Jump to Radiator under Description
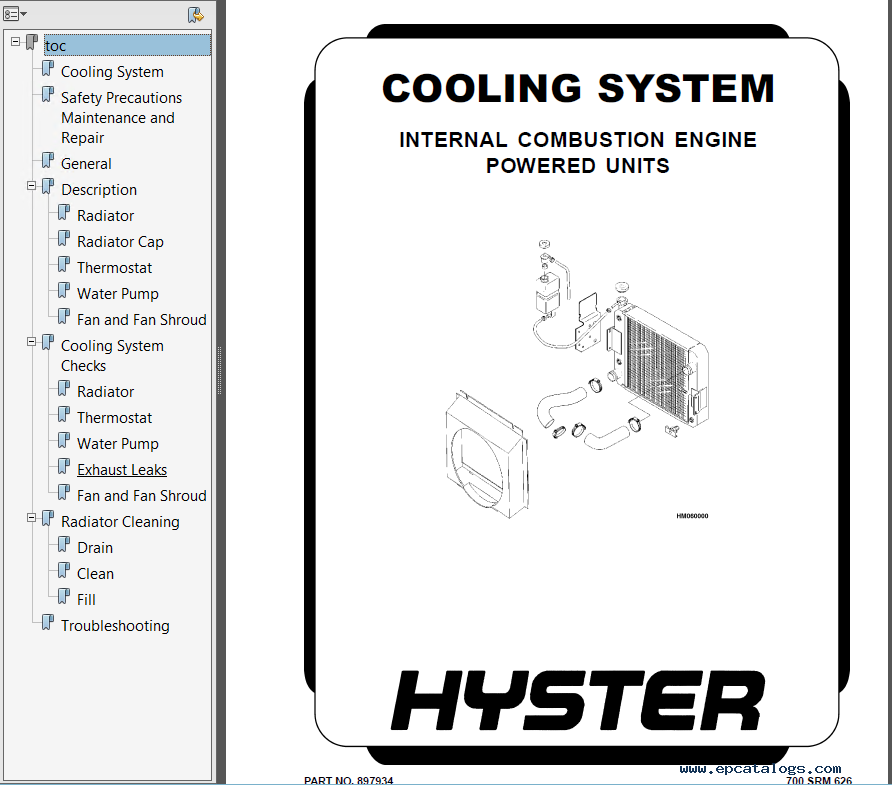 105,216
